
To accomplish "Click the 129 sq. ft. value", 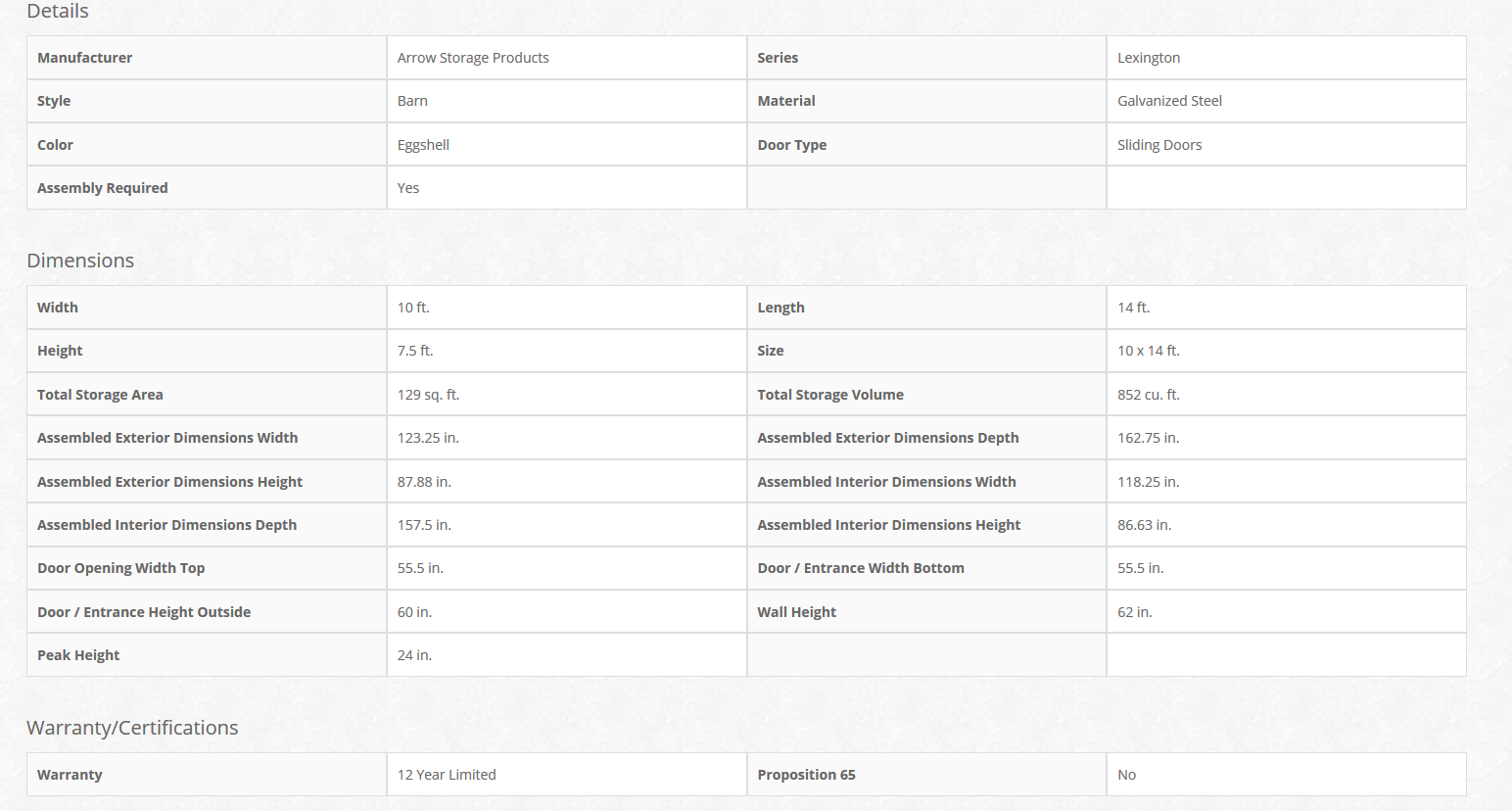I will click(x=428, y=395).
